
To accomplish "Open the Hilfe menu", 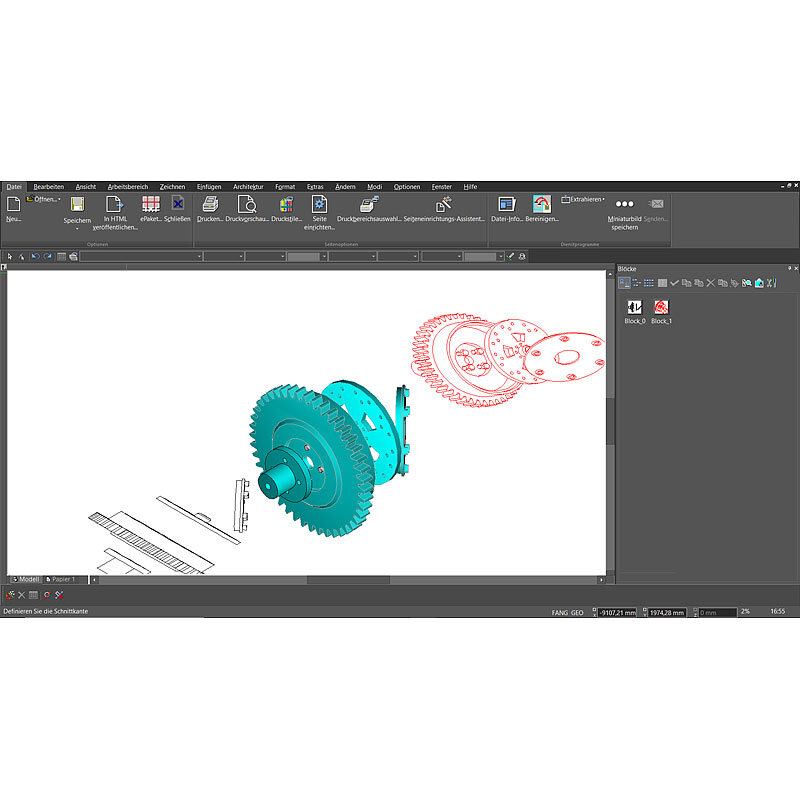I will [470, 187].
